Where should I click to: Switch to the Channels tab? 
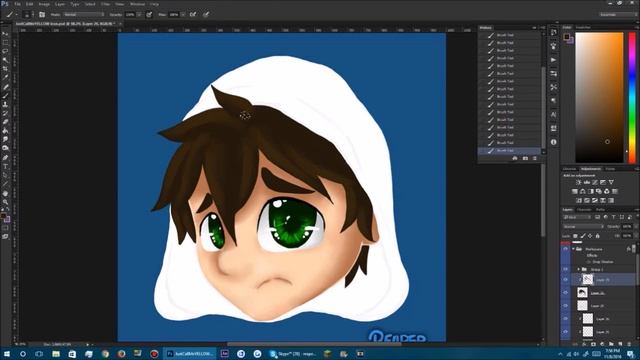click(584, 209)
